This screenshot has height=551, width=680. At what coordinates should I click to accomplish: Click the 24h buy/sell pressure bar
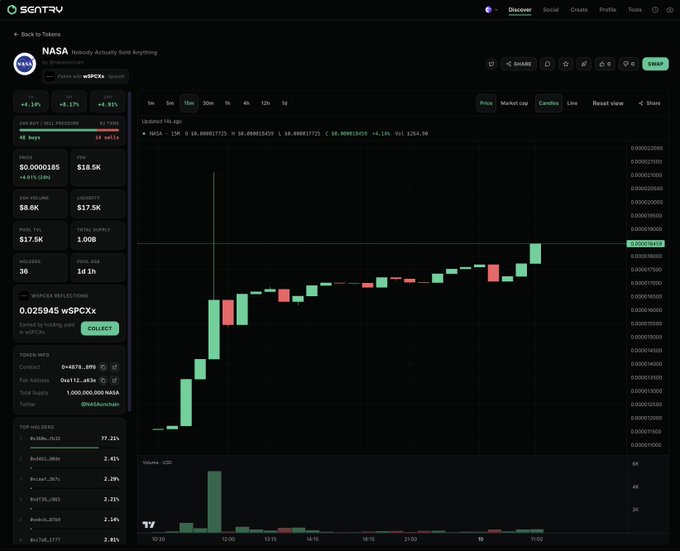click(x=69, y=130)
